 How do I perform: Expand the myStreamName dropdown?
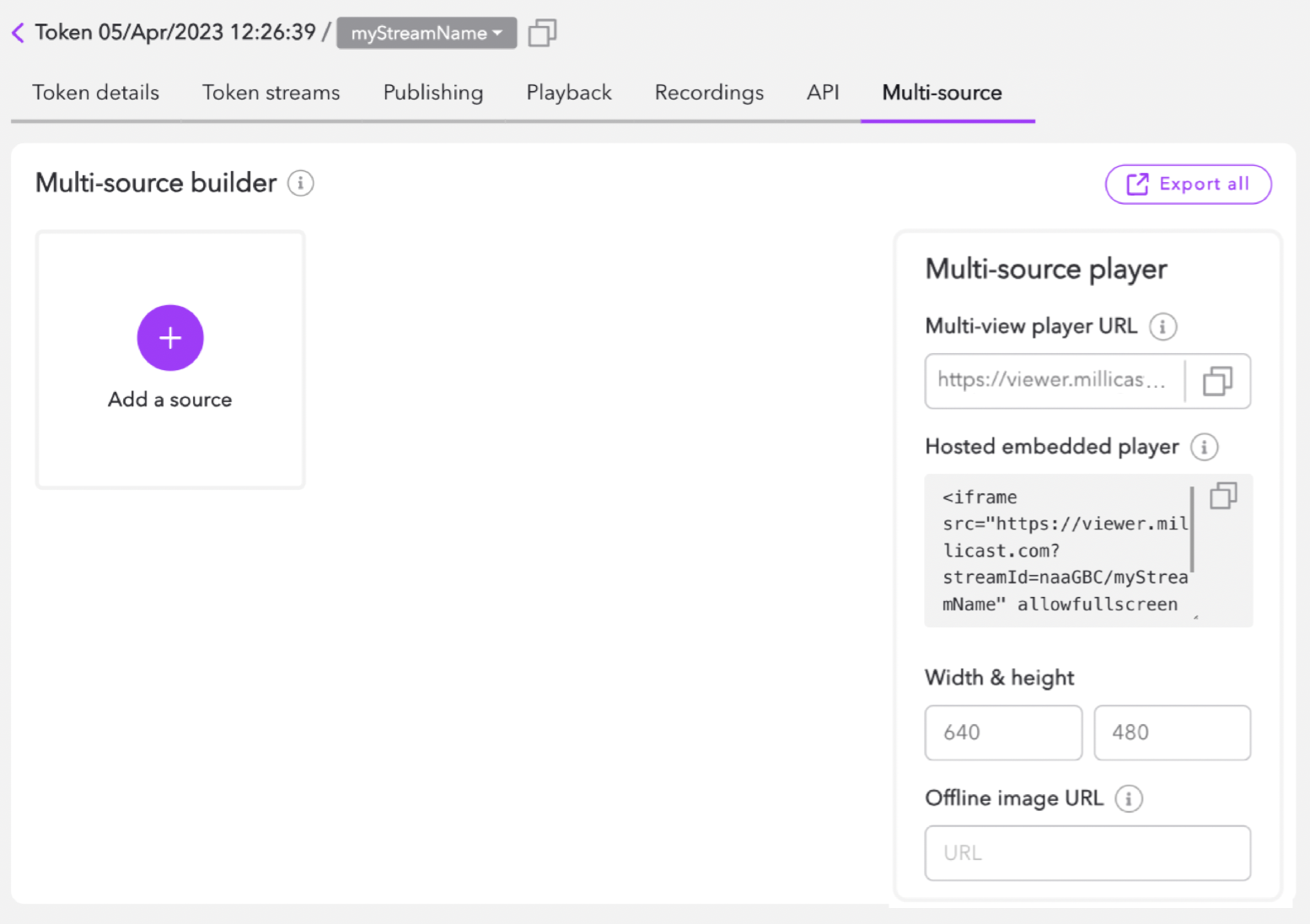427,33
